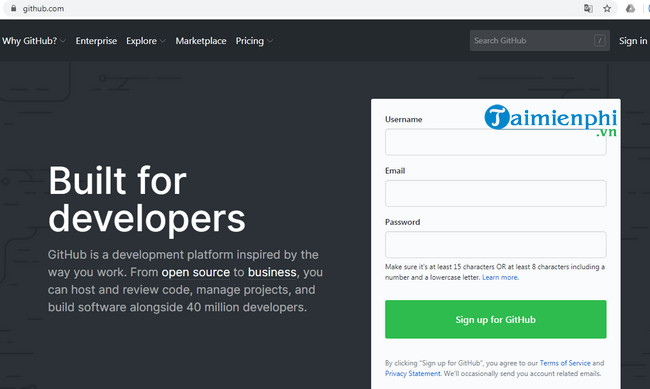Click the Email label text
The width and height of the screenshot is (650, 389).
coord(395,171)
